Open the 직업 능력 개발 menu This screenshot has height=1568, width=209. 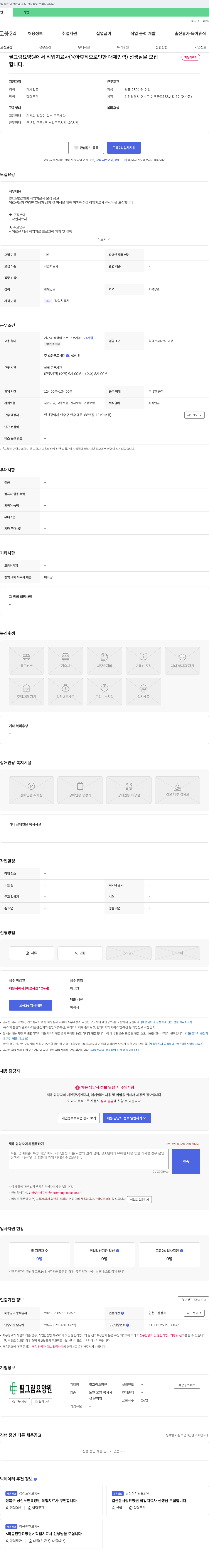pos(143,34)
